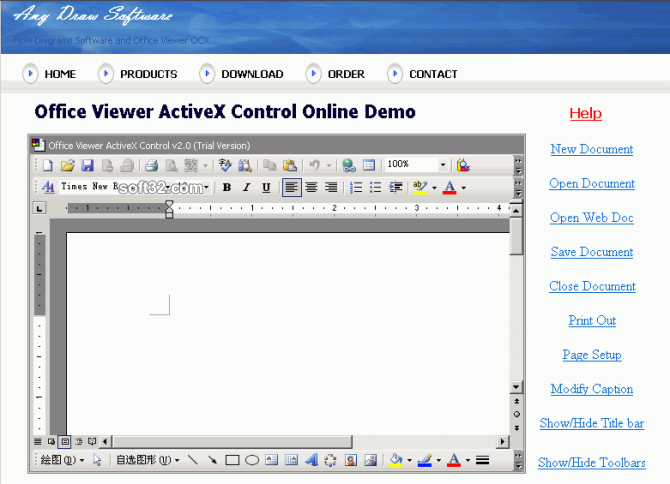Screen dimensions: 670x484
Task: Click the Fill Color bucket
Action: tap(396, 460)
